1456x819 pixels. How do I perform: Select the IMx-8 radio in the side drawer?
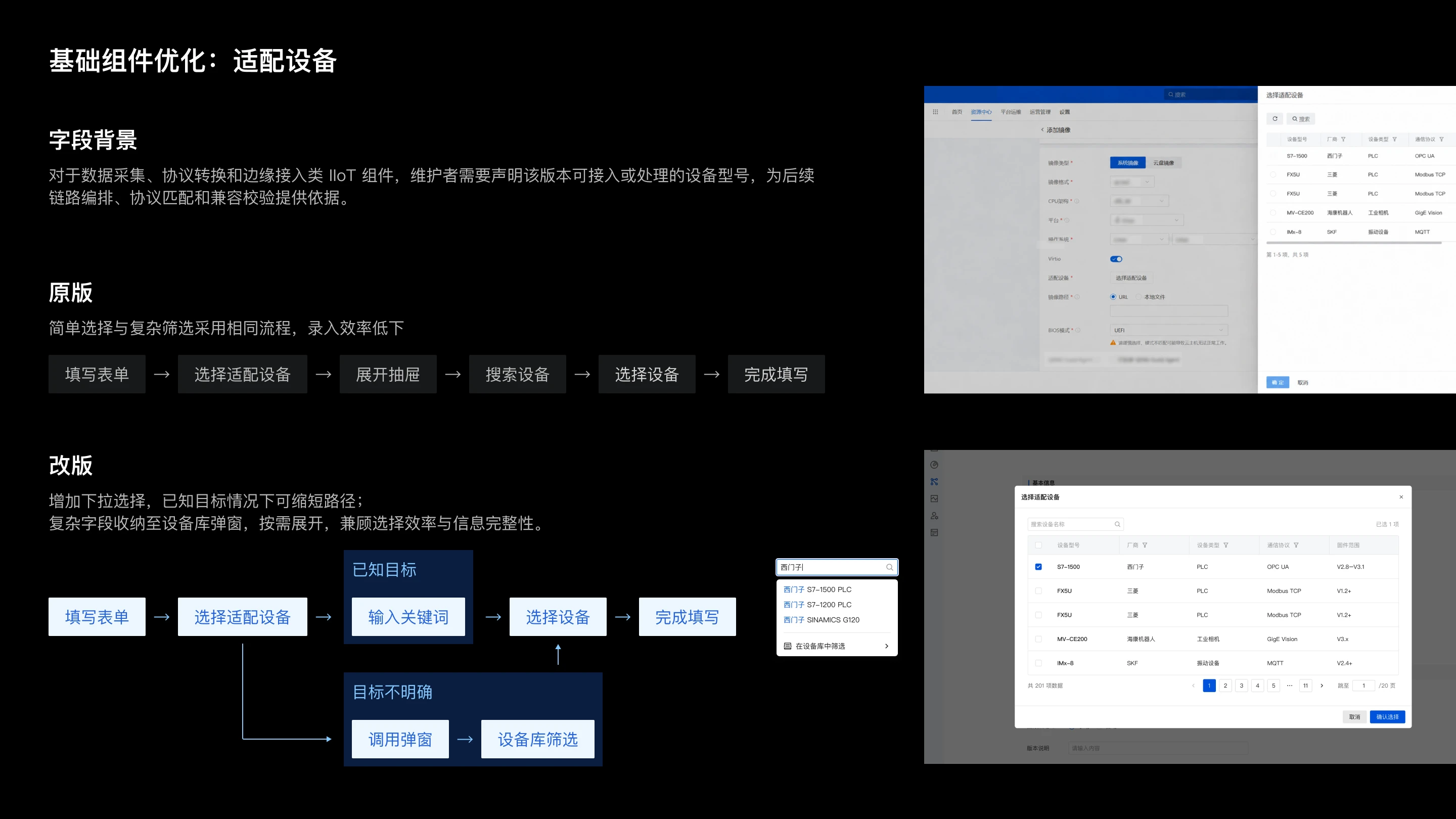point(1273,233)
